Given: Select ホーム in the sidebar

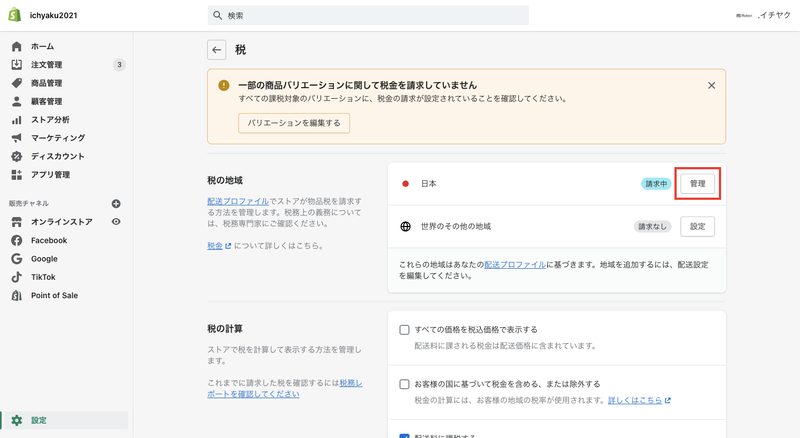Looking at the screenshot, I should click(42, 46).
